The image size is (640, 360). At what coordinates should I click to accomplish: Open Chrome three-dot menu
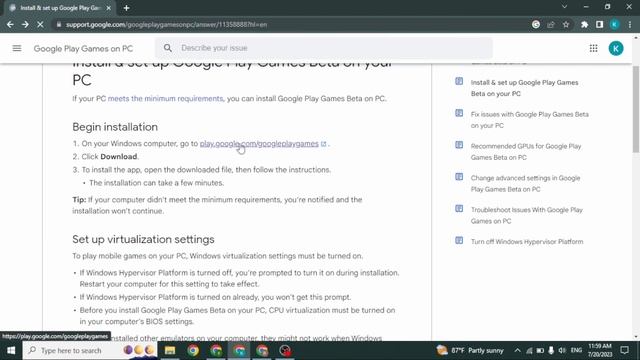(630, 24)
